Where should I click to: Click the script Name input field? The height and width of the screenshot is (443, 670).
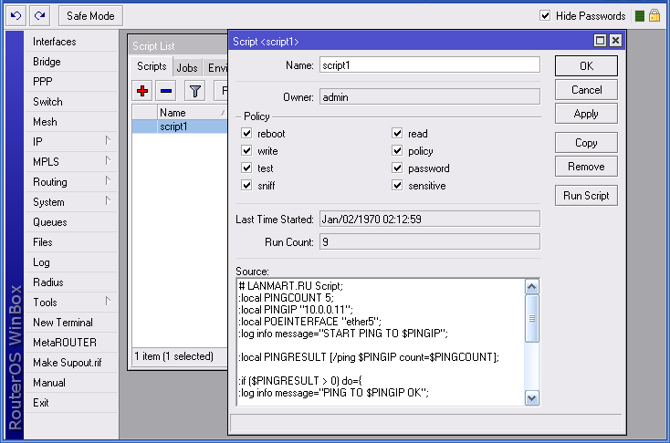coord(428,65)
